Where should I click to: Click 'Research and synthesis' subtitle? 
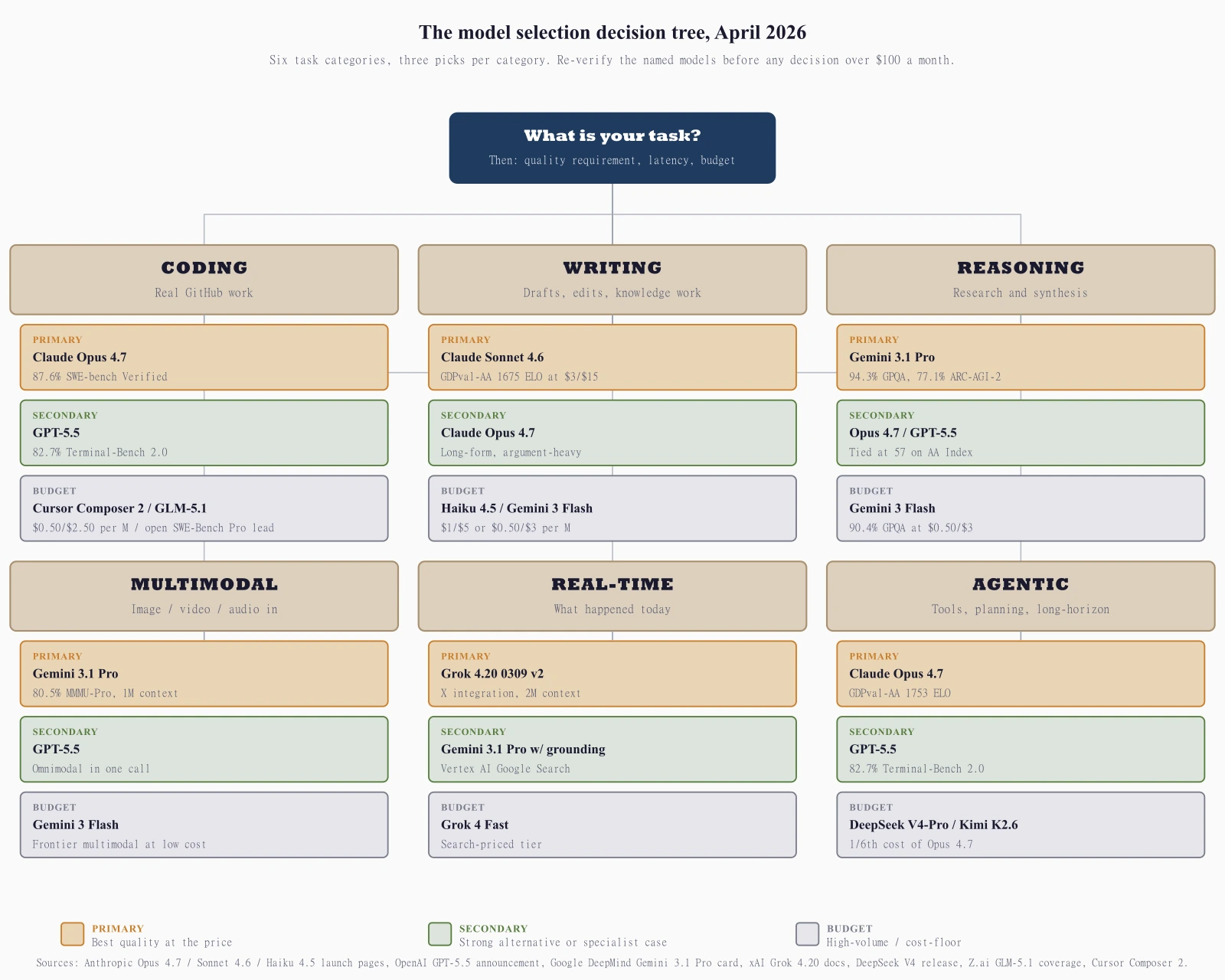point(1021,292)
